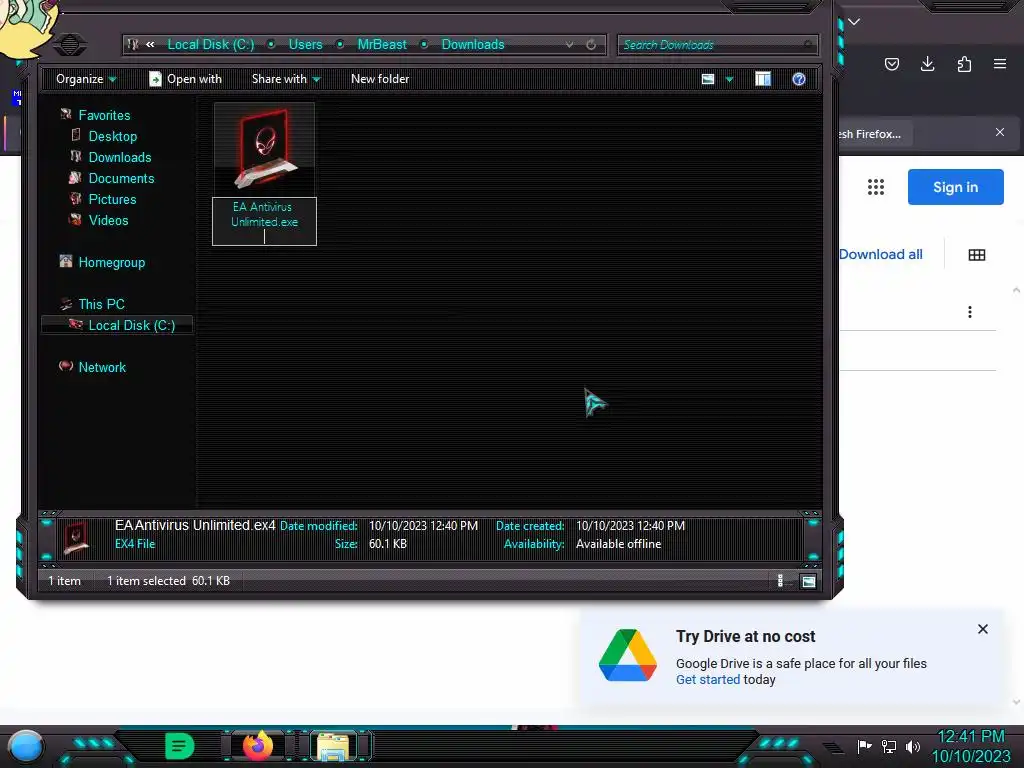
Task: Open File Explorer from the taskbar
Action: tap(333, 746)
